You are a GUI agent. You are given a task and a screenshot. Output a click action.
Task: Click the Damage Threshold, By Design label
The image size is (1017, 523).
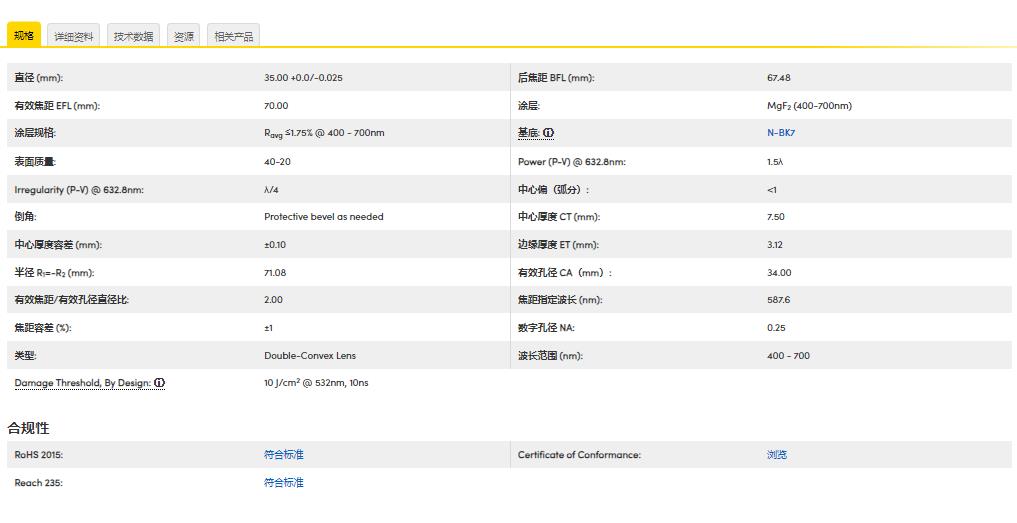[83, 383]
